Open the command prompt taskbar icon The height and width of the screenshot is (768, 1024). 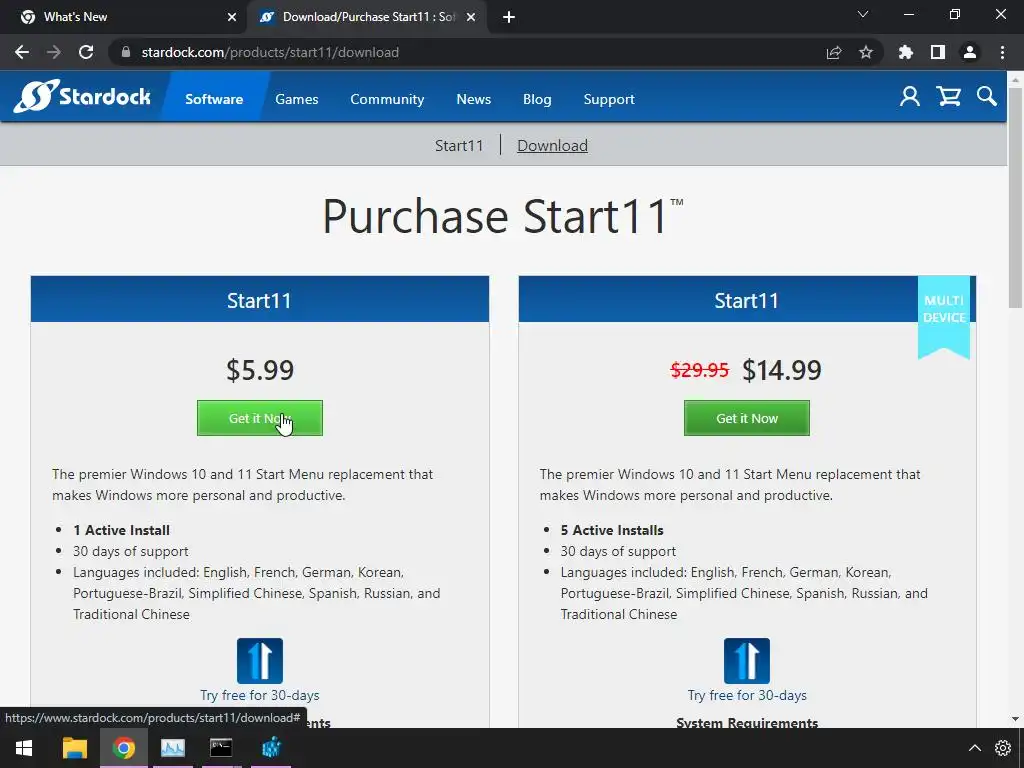221,748
